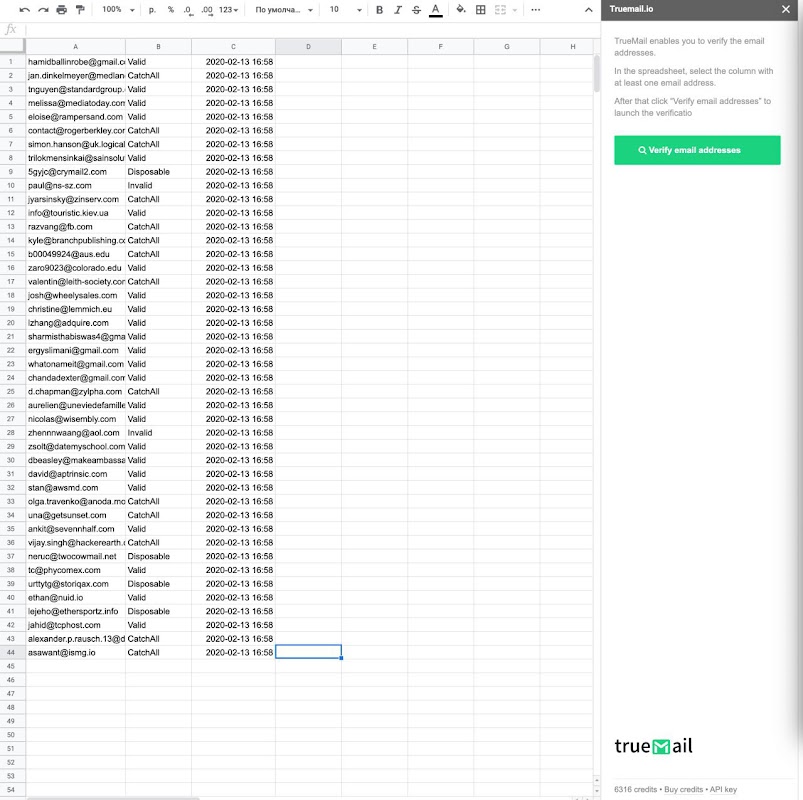The height and width of the screenshot is (800, 803).
Task: Toggle strikethrough formatting
Action: (416, 10)
